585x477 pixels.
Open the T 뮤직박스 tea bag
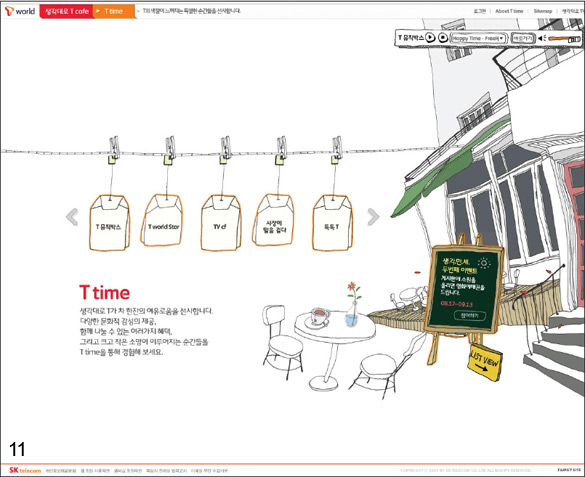point(109,223)
